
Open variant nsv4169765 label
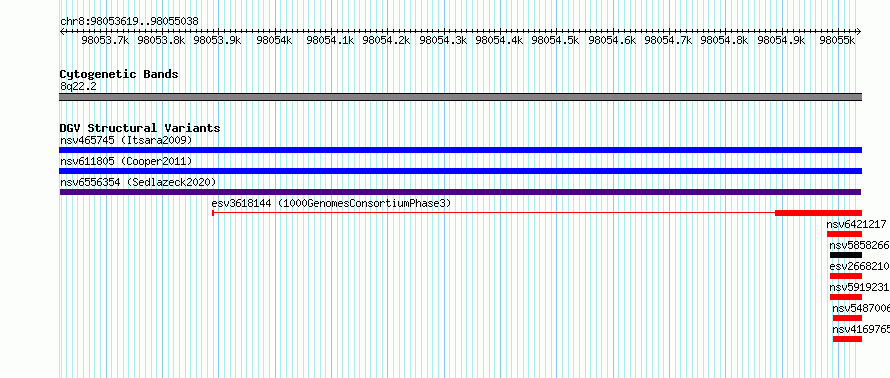point(860,330)
